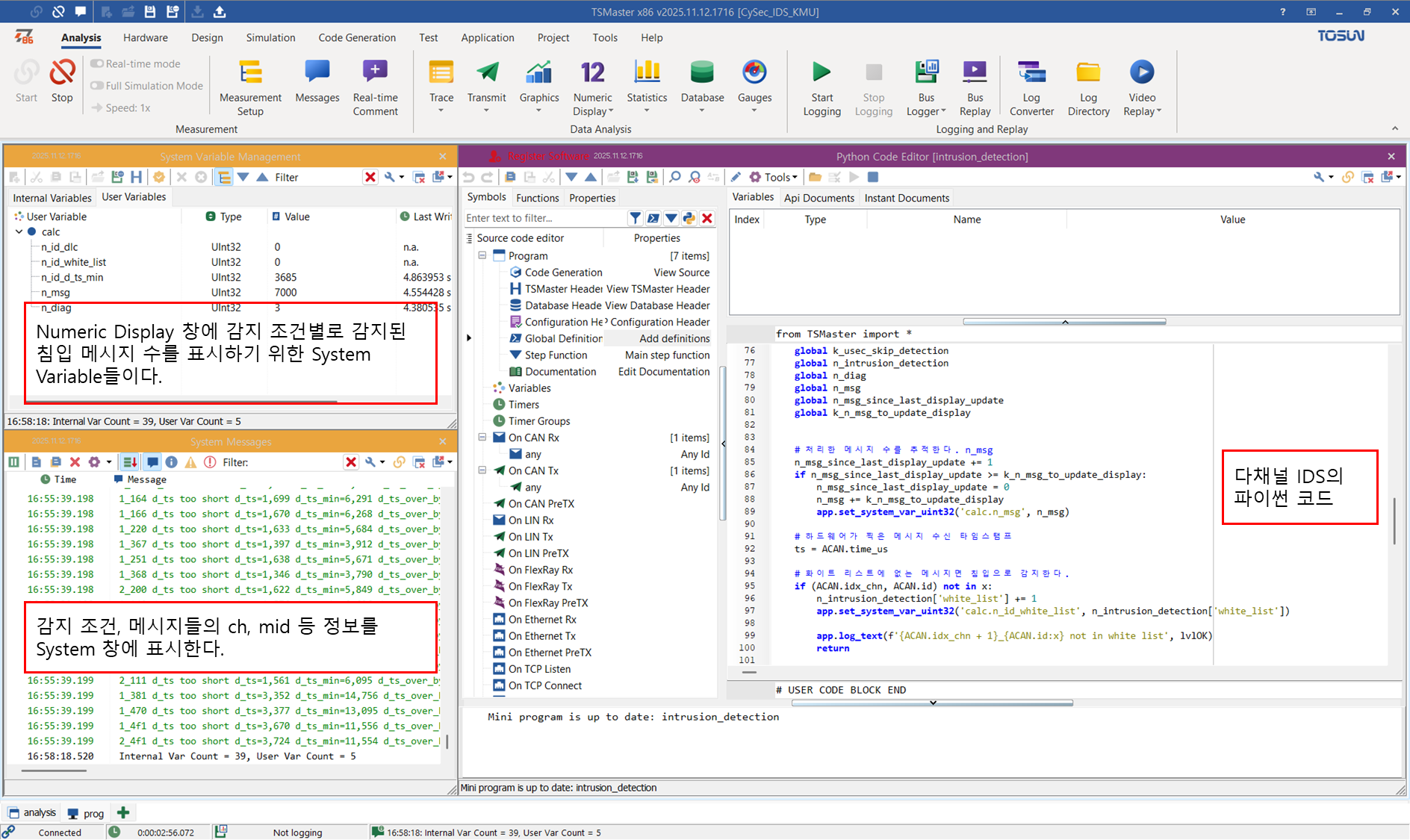Collapse the On CAN Rx node
This screenshot has width=1410, height=840.
tap(482, 438)
